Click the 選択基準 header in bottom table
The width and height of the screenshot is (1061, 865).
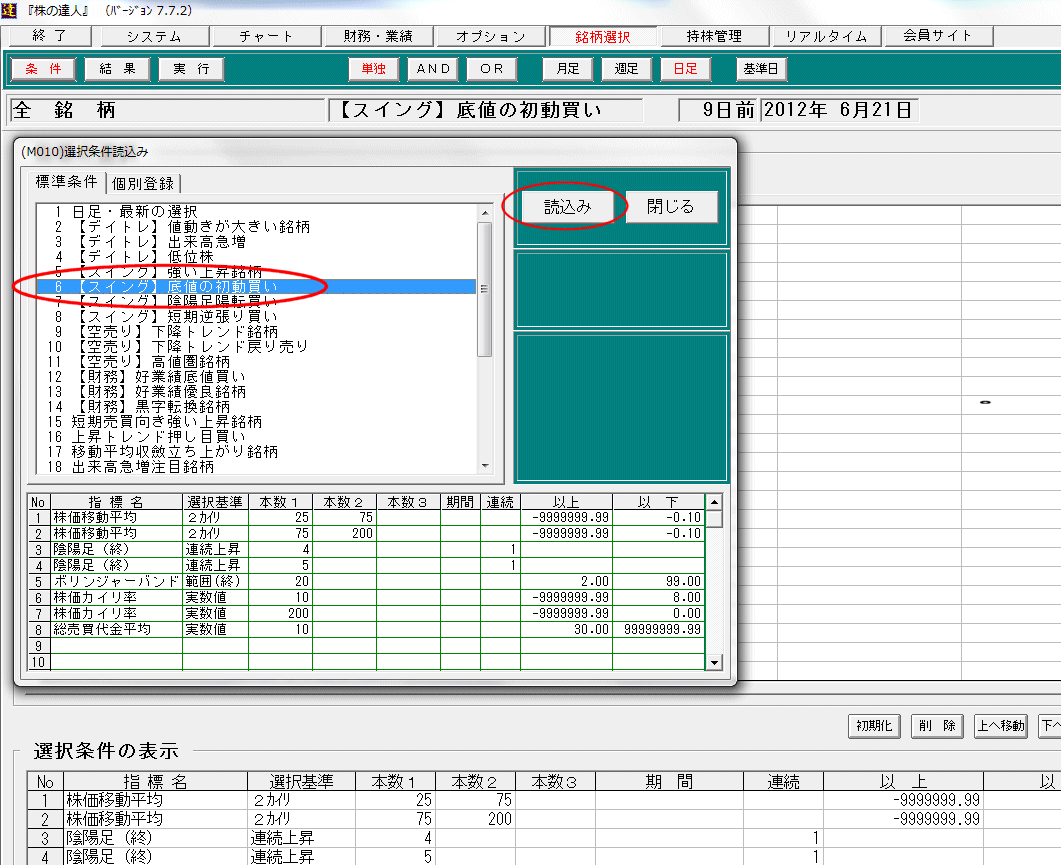pos(301,782)
